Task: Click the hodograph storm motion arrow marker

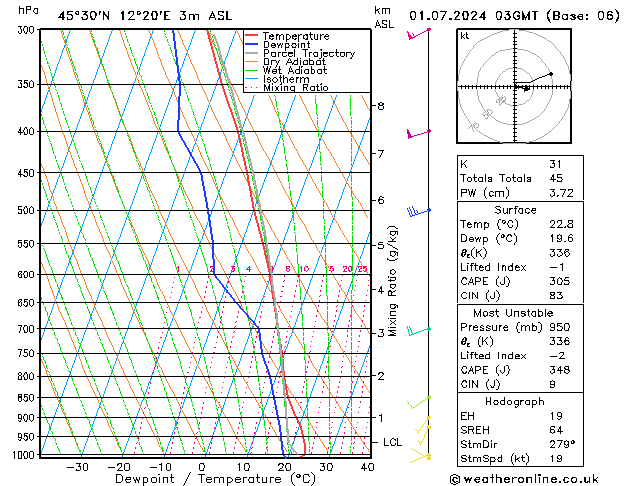Action: click(526, 89)
